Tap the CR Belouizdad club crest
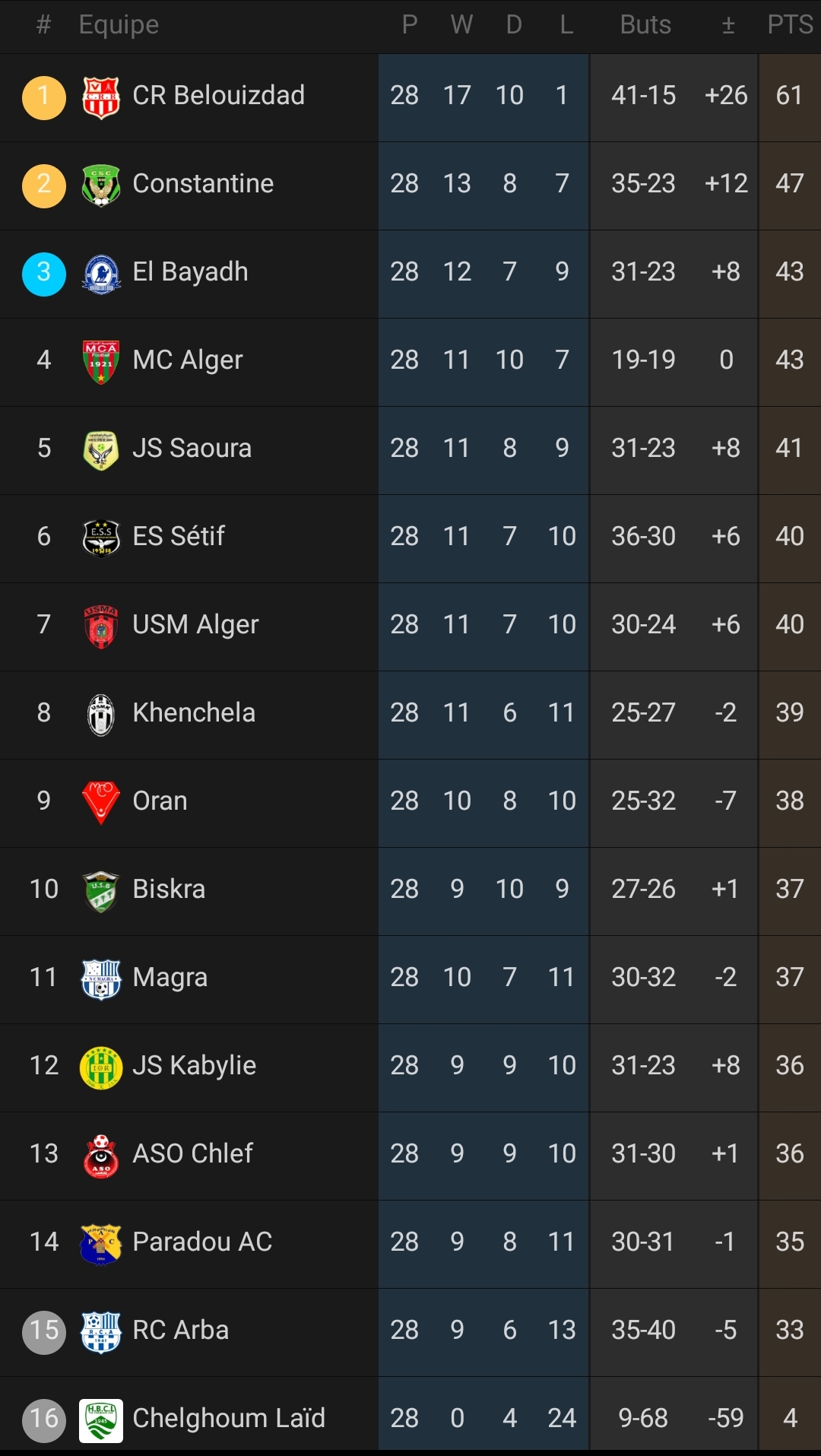The image size is (821, 1456). point(101,97)
